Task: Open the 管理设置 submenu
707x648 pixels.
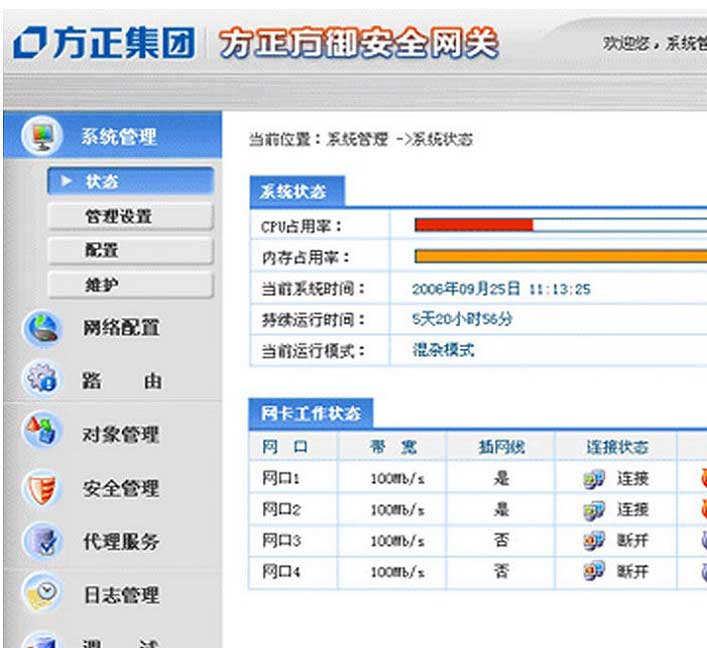Action: (130, 216)
